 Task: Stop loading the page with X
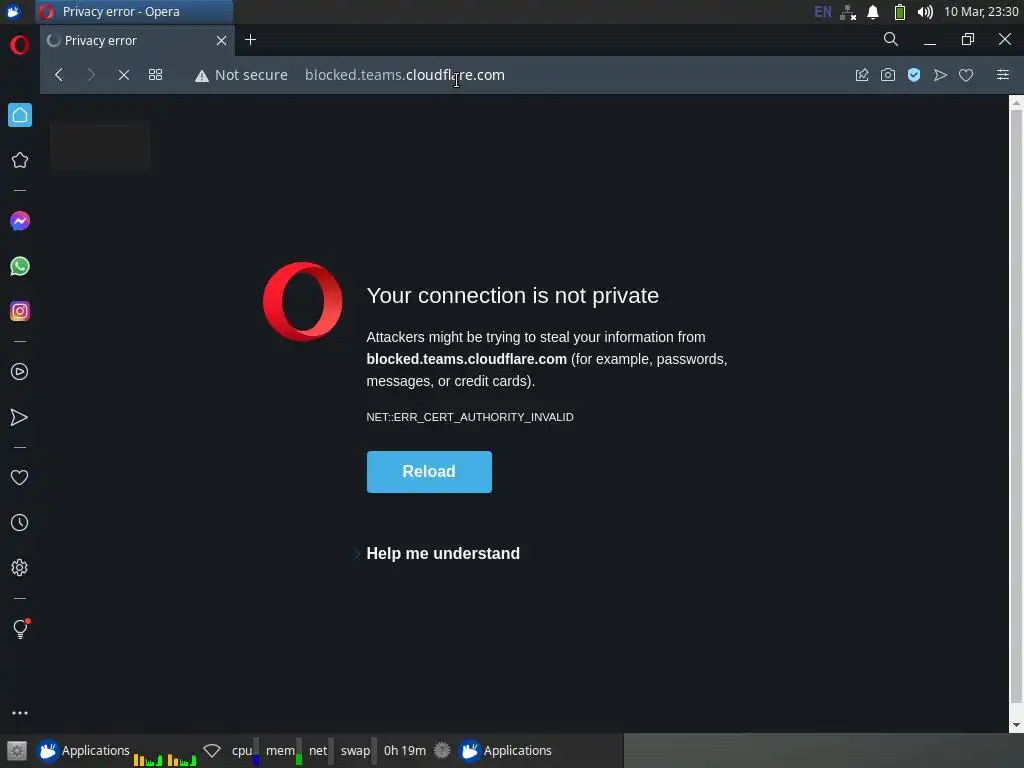123,75
